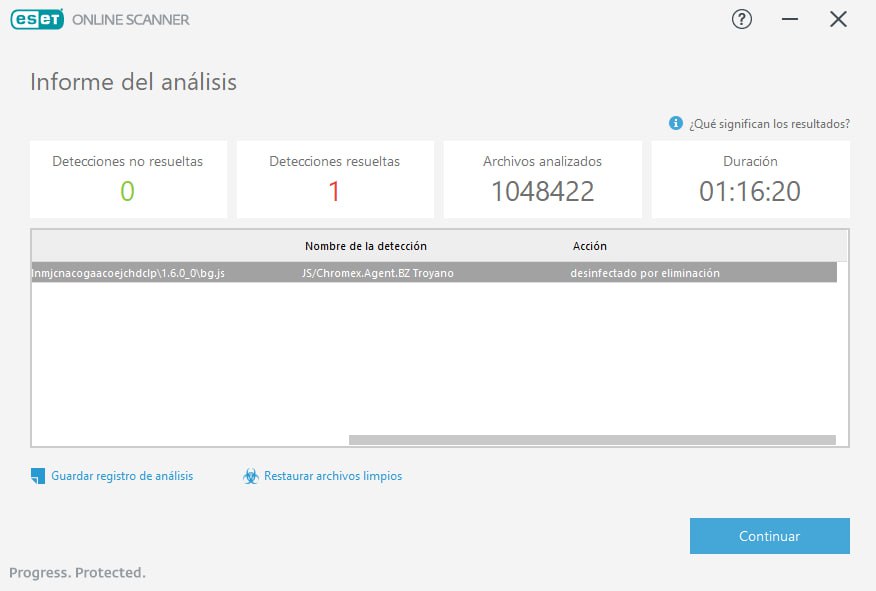Image resolution: width=876 pixels, height=591 pixels.
Task: Click the biohazard restore icon
Action: click(x=251, y=476)
